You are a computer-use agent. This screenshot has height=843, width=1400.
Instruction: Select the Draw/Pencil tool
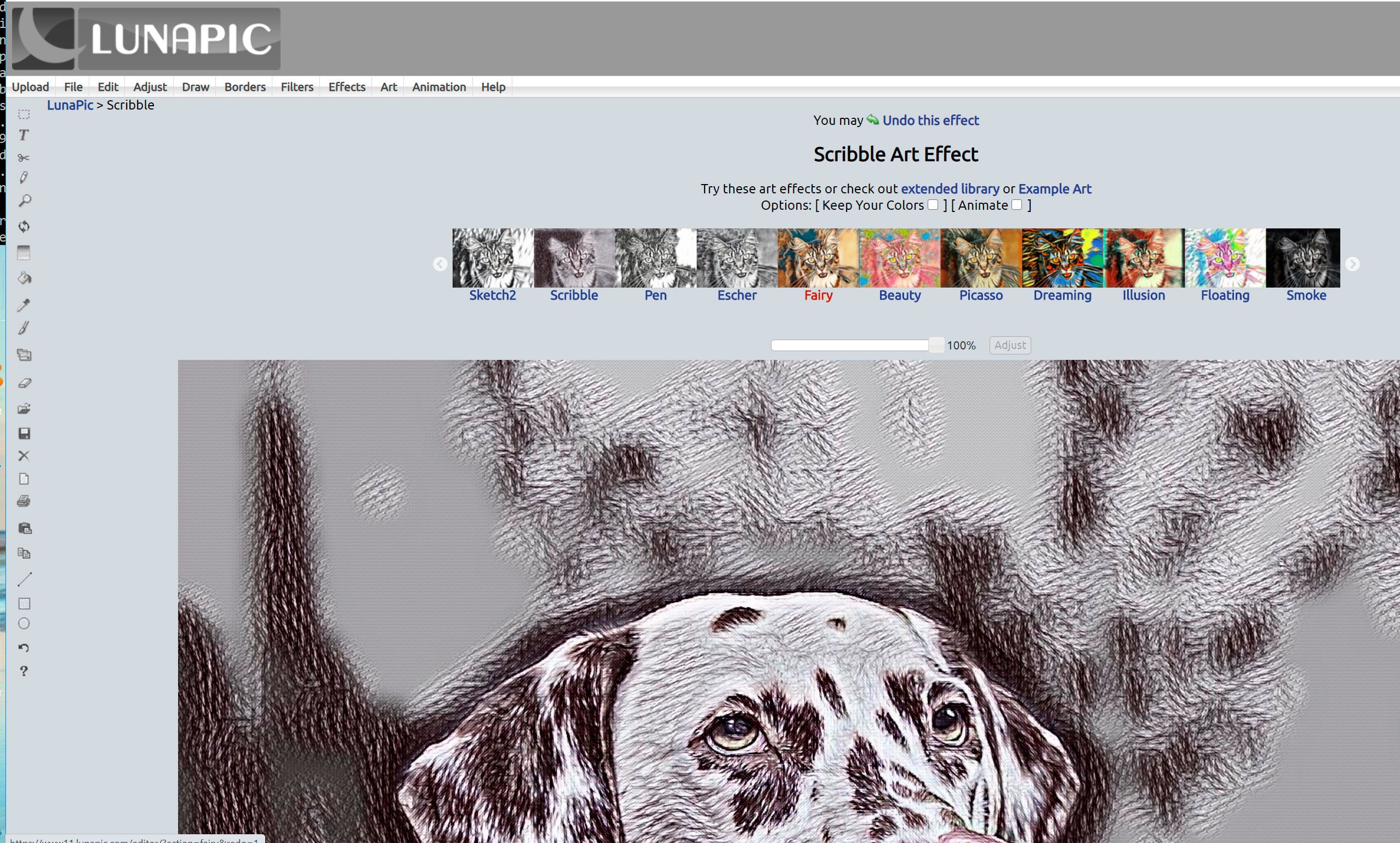click(x=25, y=179)
